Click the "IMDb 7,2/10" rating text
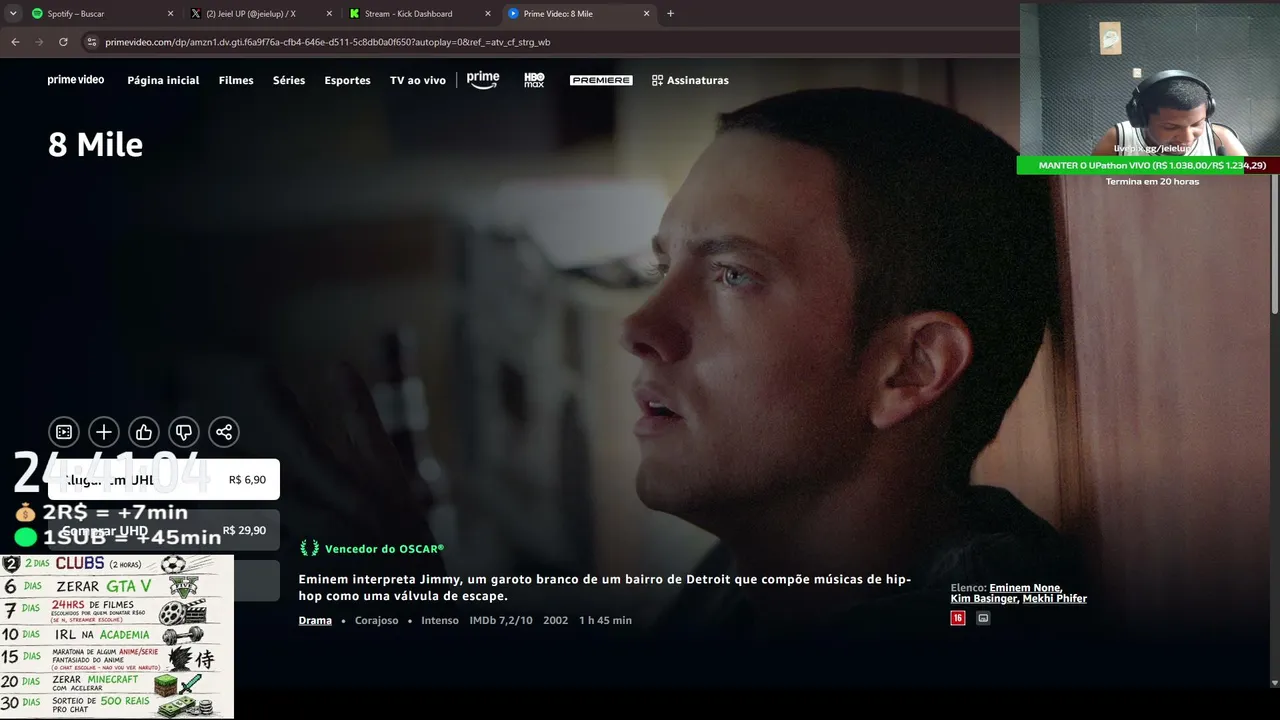This screenshot has height=720, width=1280. click(x=501, y=621)
